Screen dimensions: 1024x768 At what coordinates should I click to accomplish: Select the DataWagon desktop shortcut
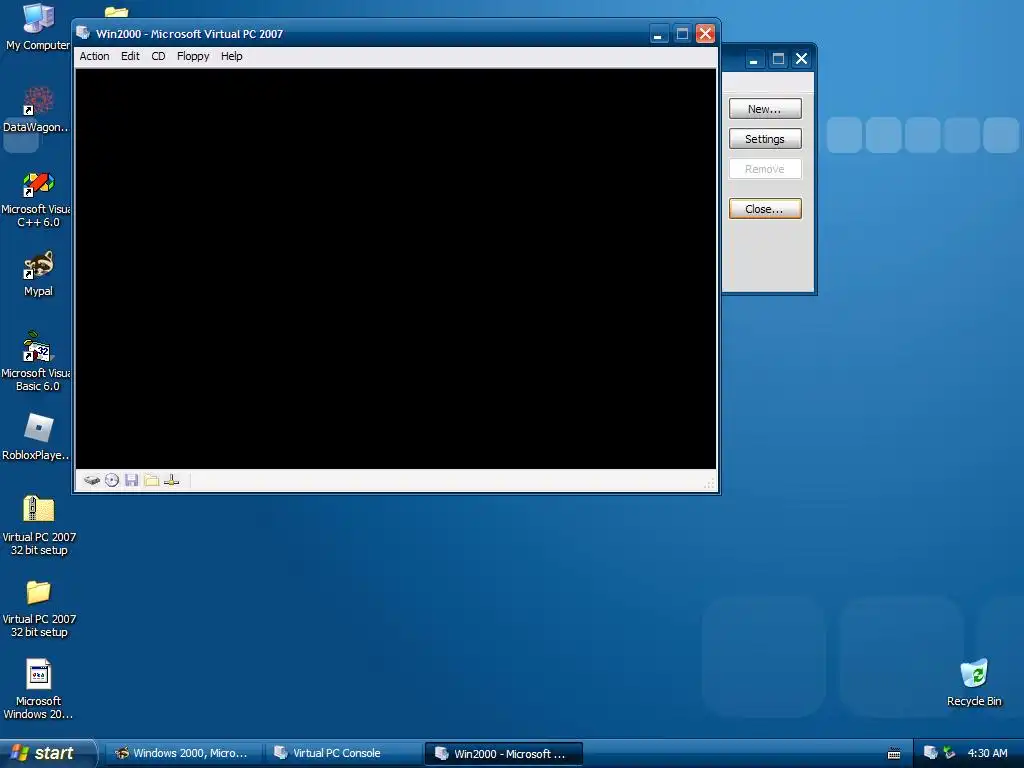click(x=37, y=110)
